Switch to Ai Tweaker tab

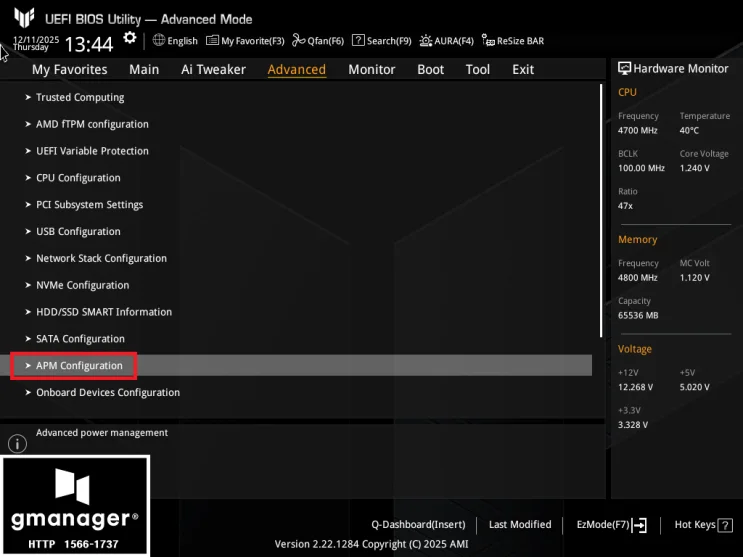click(213, 70)
